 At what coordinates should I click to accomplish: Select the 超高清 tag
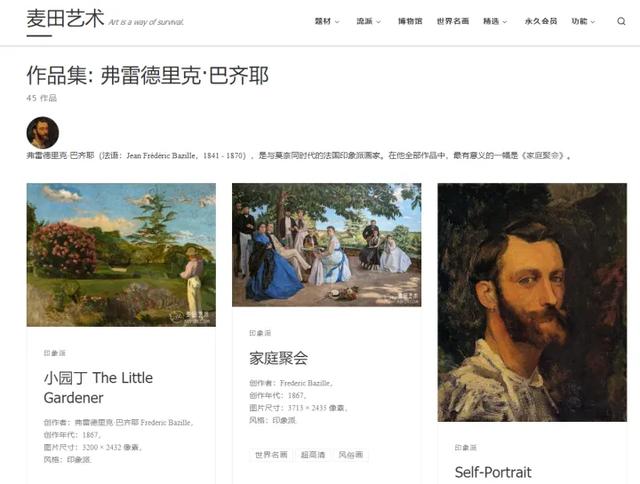[313, 455]
